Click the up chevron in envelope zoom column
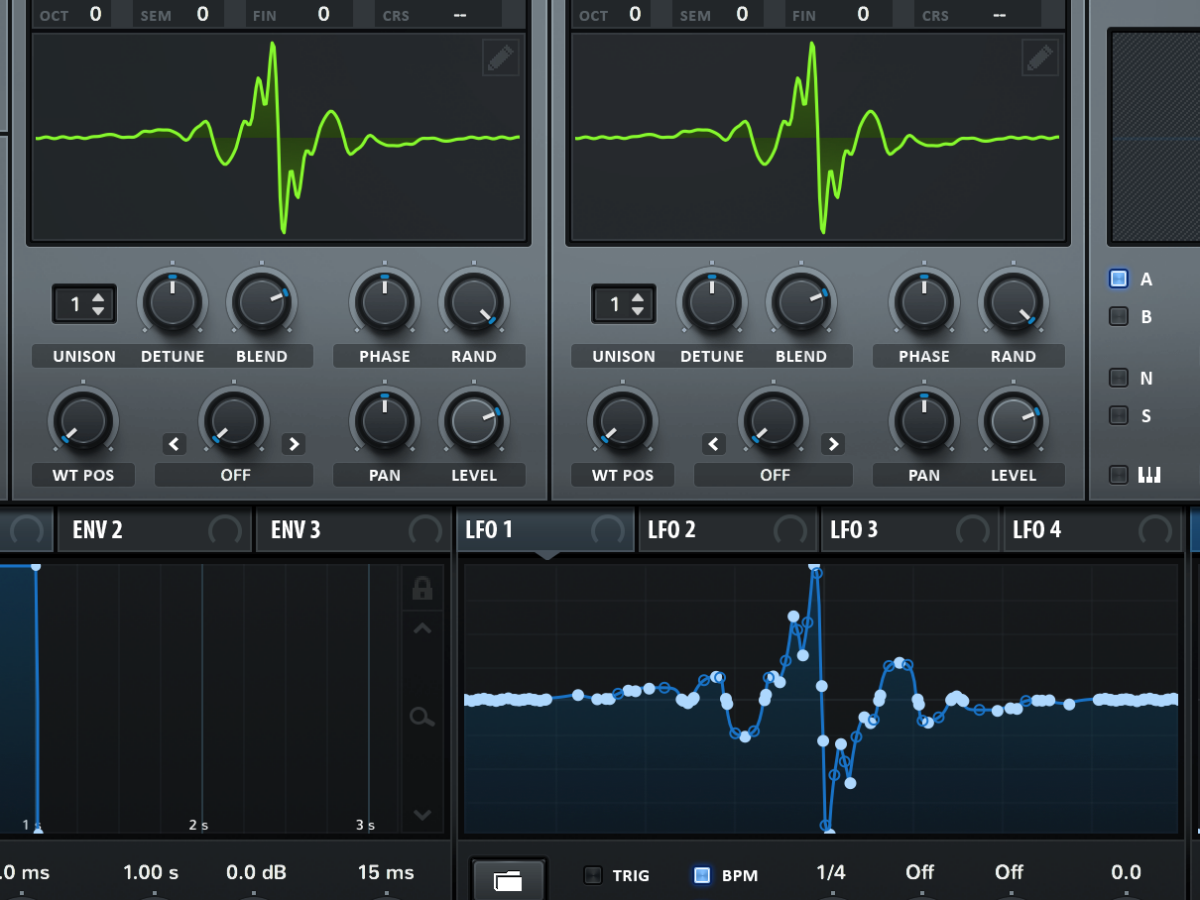Screen dimensions: 1200x900 coord(422,629)
